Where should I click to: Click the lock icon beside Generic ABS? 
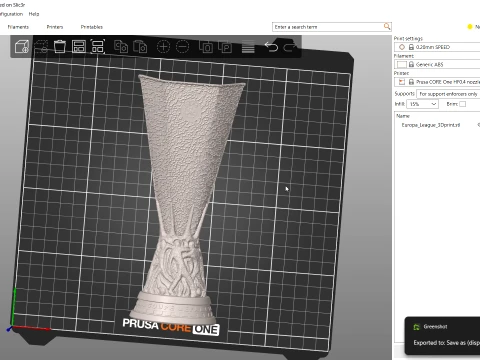click(411, 64)
